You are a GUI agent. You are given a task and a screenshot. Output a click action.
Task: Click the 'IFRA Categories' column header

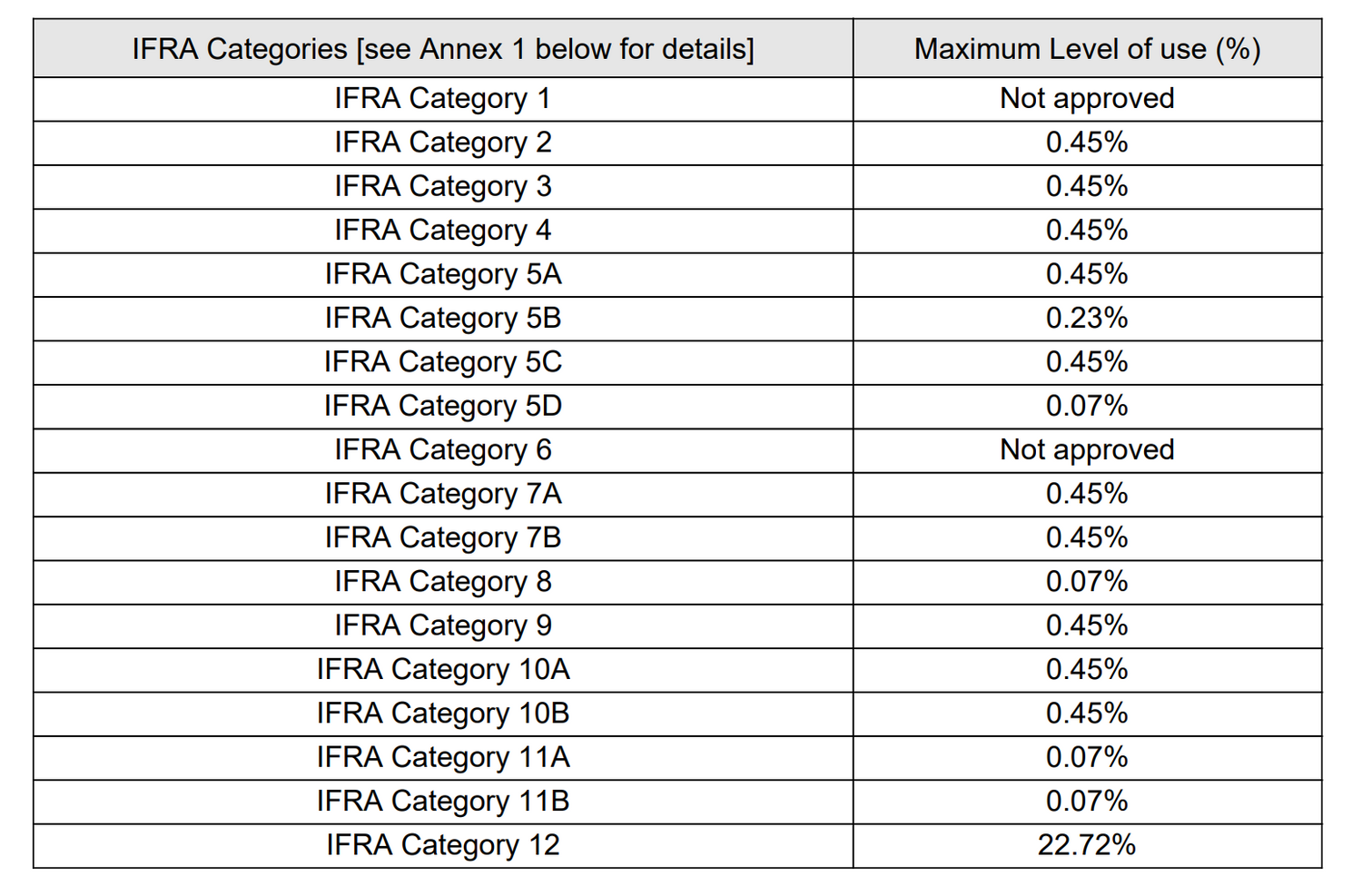(x=443, y=49)
